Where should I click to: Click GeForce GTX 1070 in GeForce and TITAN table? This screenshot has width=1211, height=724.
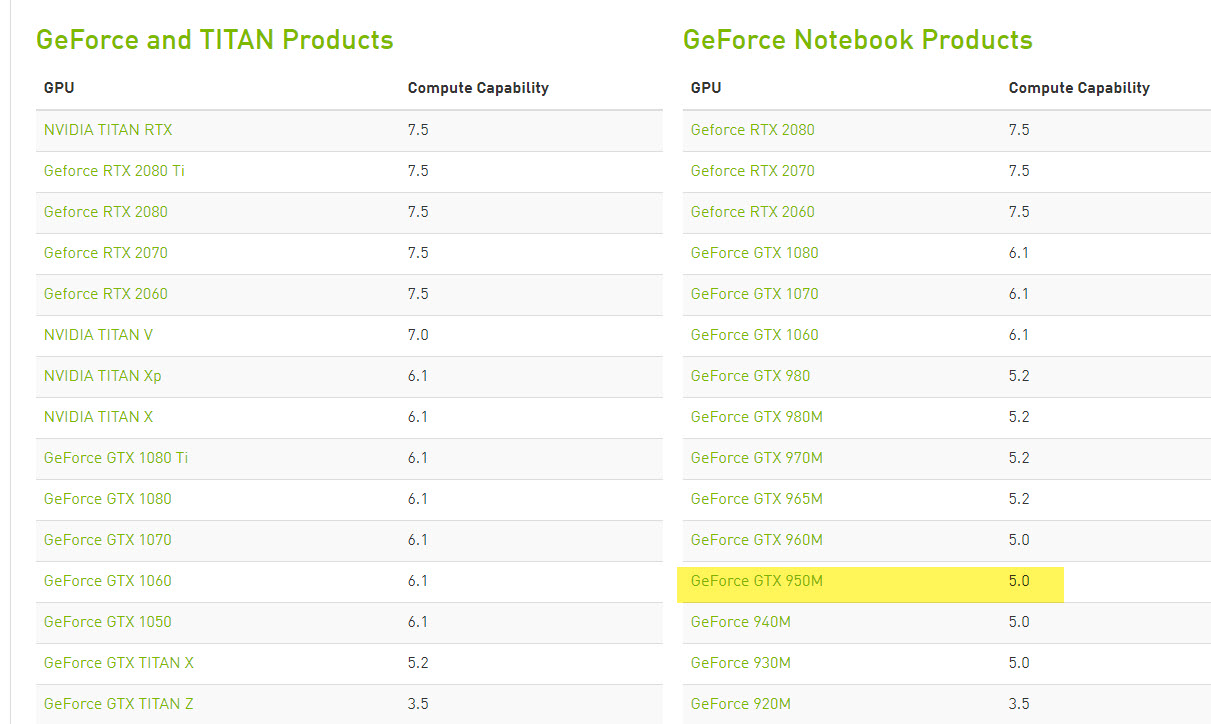point(108,540)
